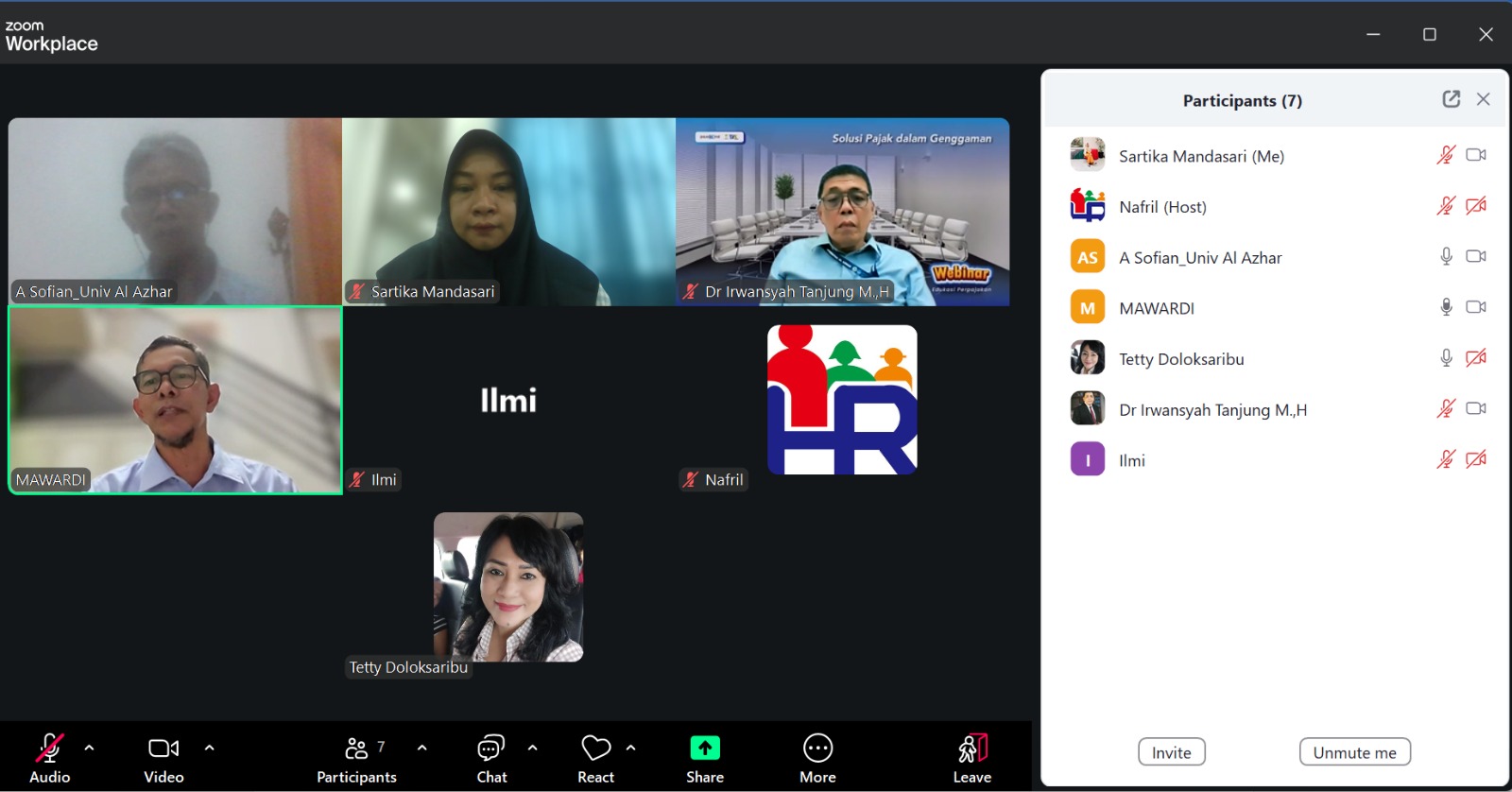Click the Invite button
The width and height of the screenshot is (1512, 792).
point(1172,752)
